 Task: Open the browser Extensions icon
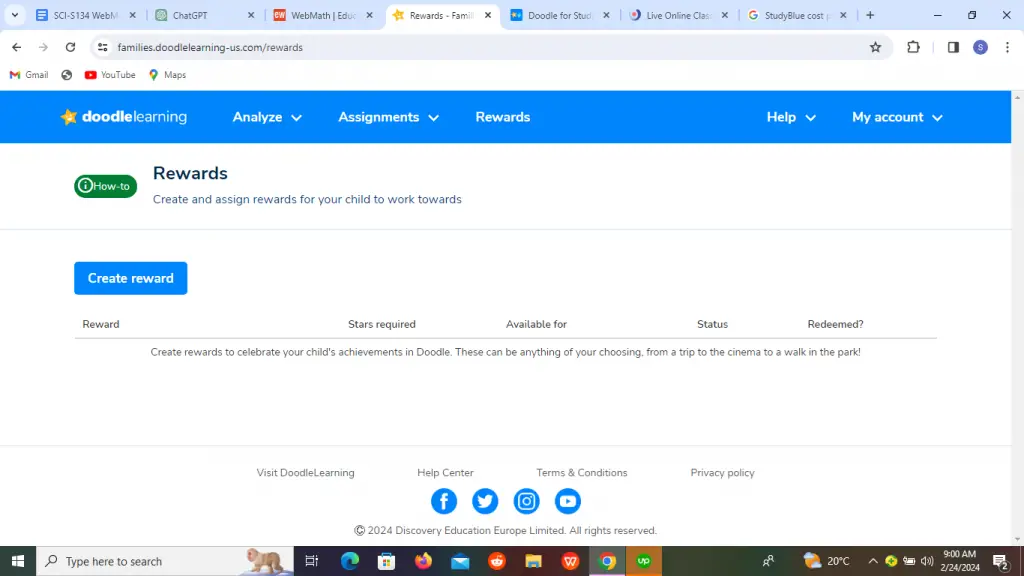(x=913, y=47)
